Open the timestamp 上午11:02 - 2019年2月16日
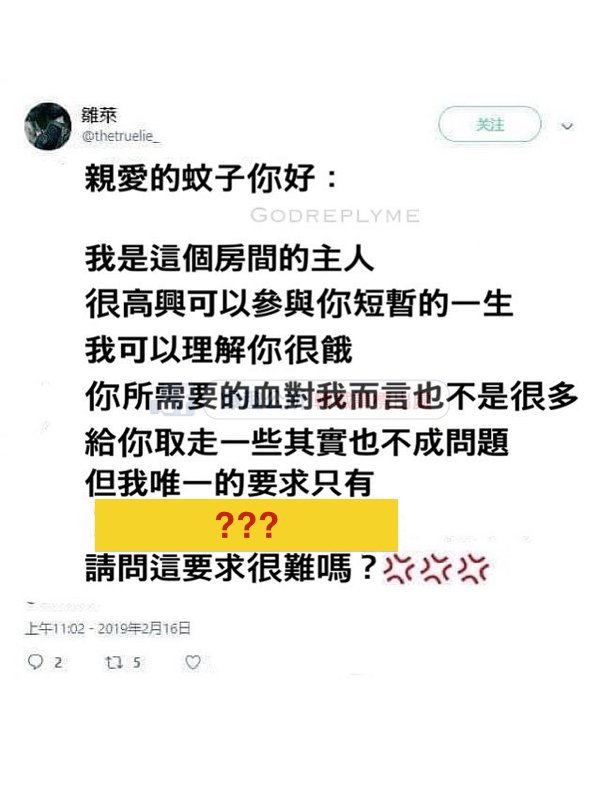600x800 pixels. point(108,628)
